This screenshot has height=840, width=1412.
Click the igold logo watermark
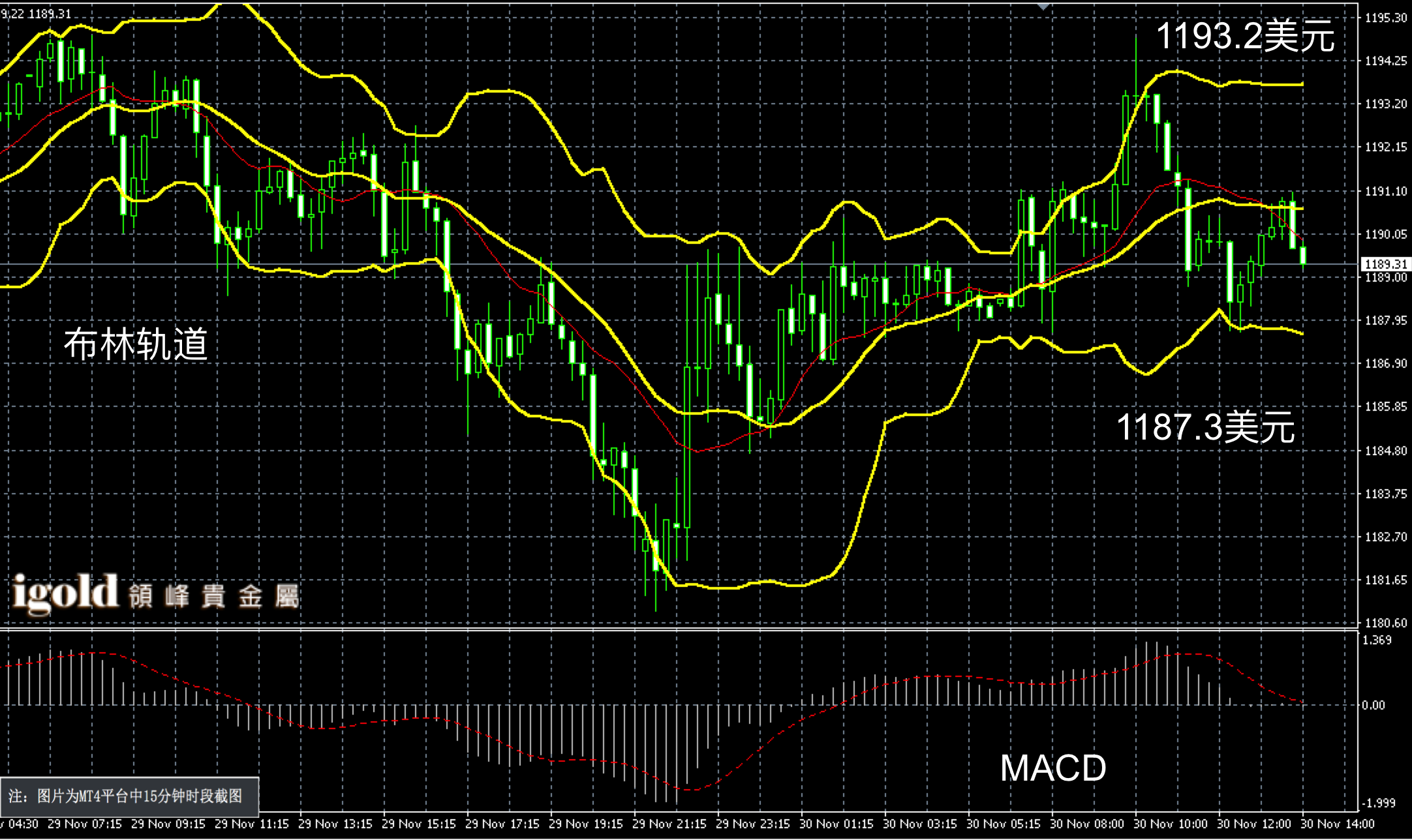coord(65,593)
